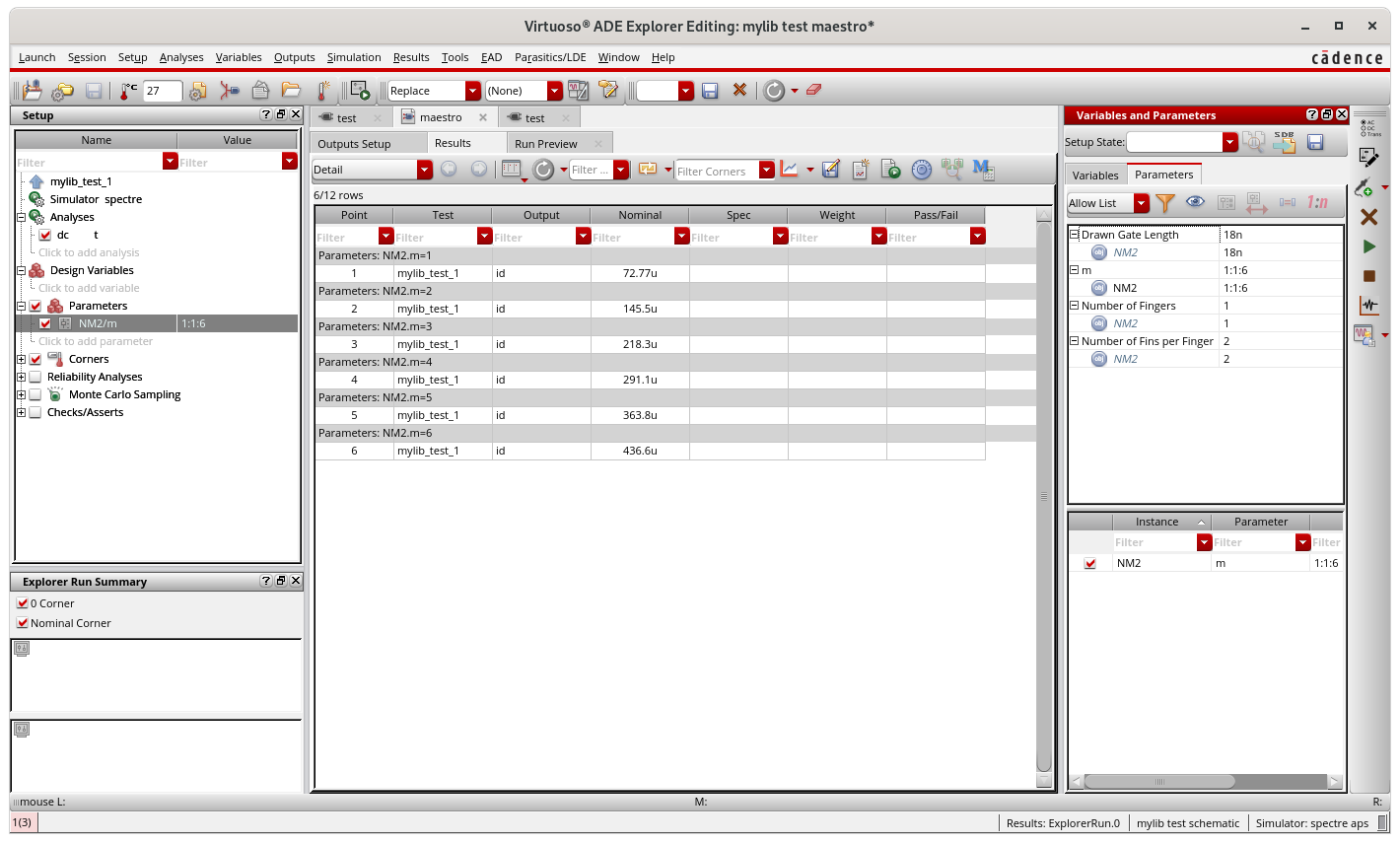Viewport: 1400px width, 843px height.
Task: Uncheck the Nominal Corner checkbox
Action: [22, 623]
